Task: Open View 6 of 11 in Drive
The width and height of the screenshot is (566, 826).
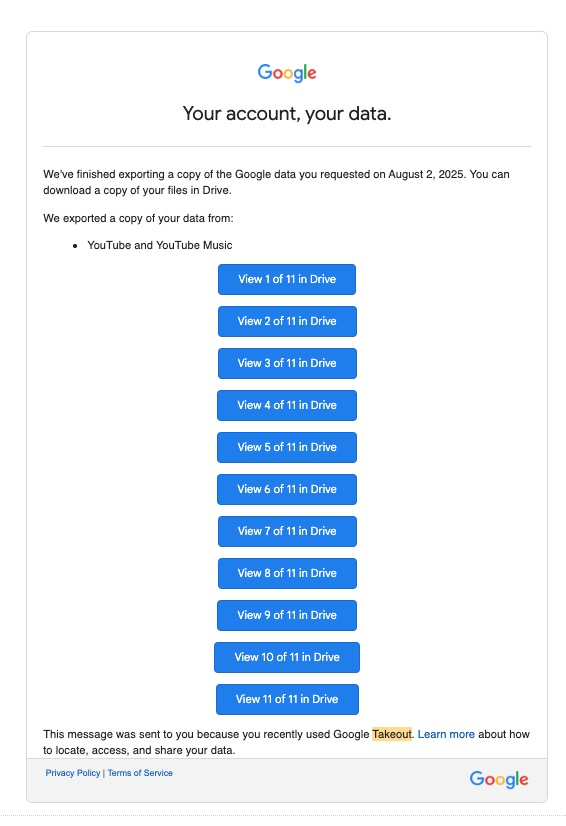Action: point(287,489)
